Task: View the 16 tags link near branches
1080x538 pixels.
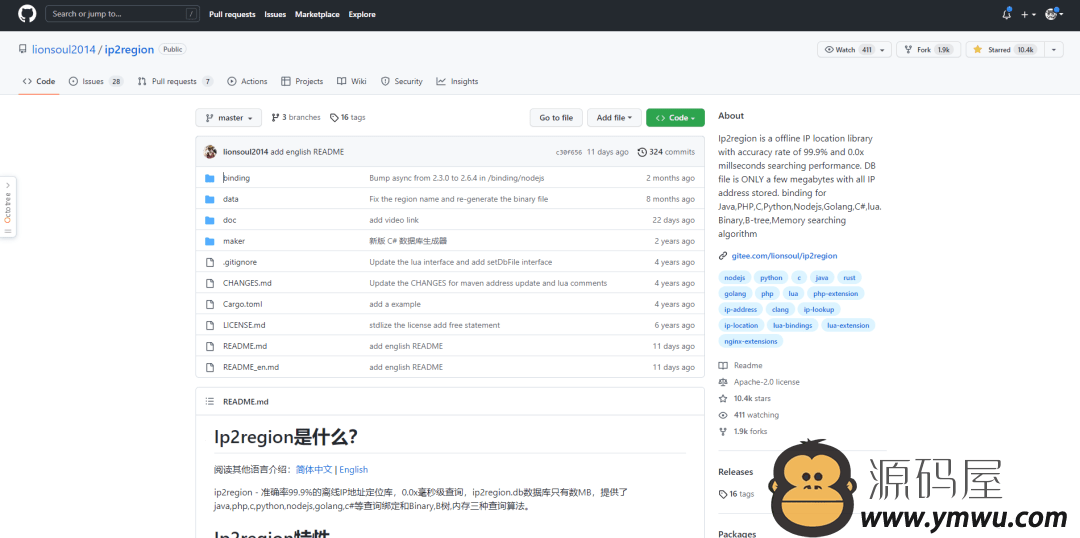Action: coord(348,118)
